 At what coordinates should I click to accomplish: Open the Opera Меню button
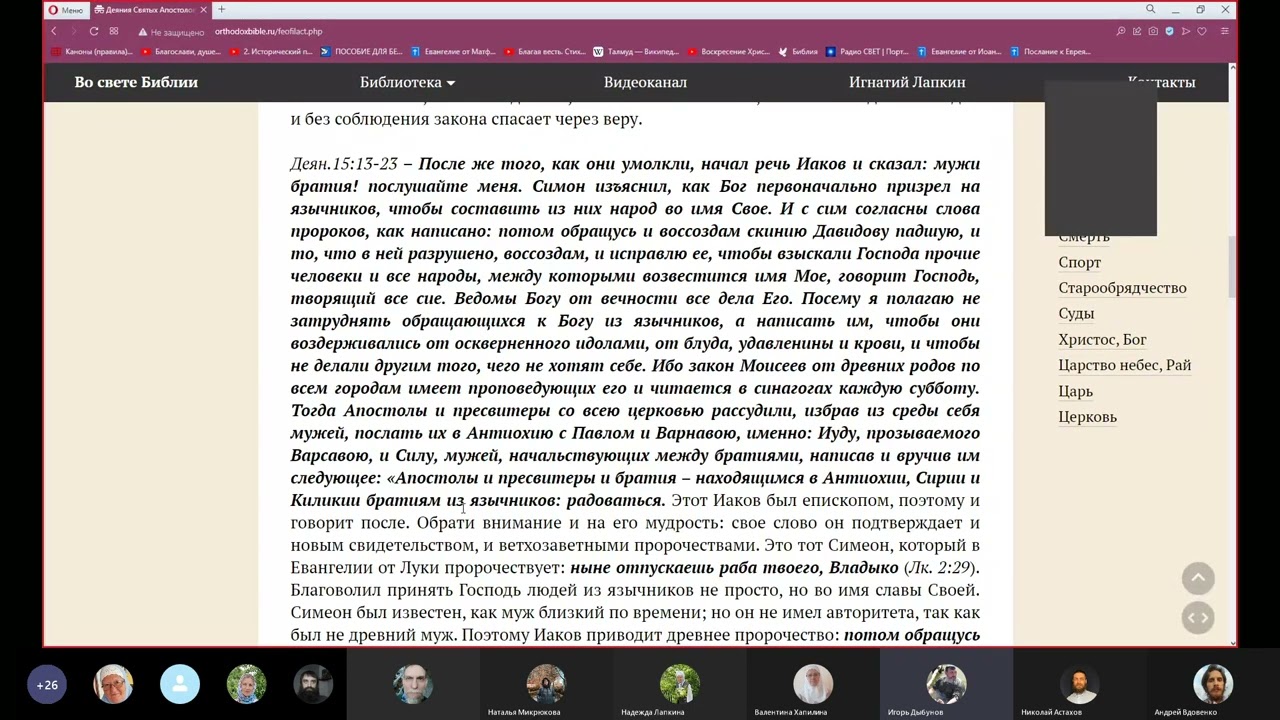[x=66, y=10]
